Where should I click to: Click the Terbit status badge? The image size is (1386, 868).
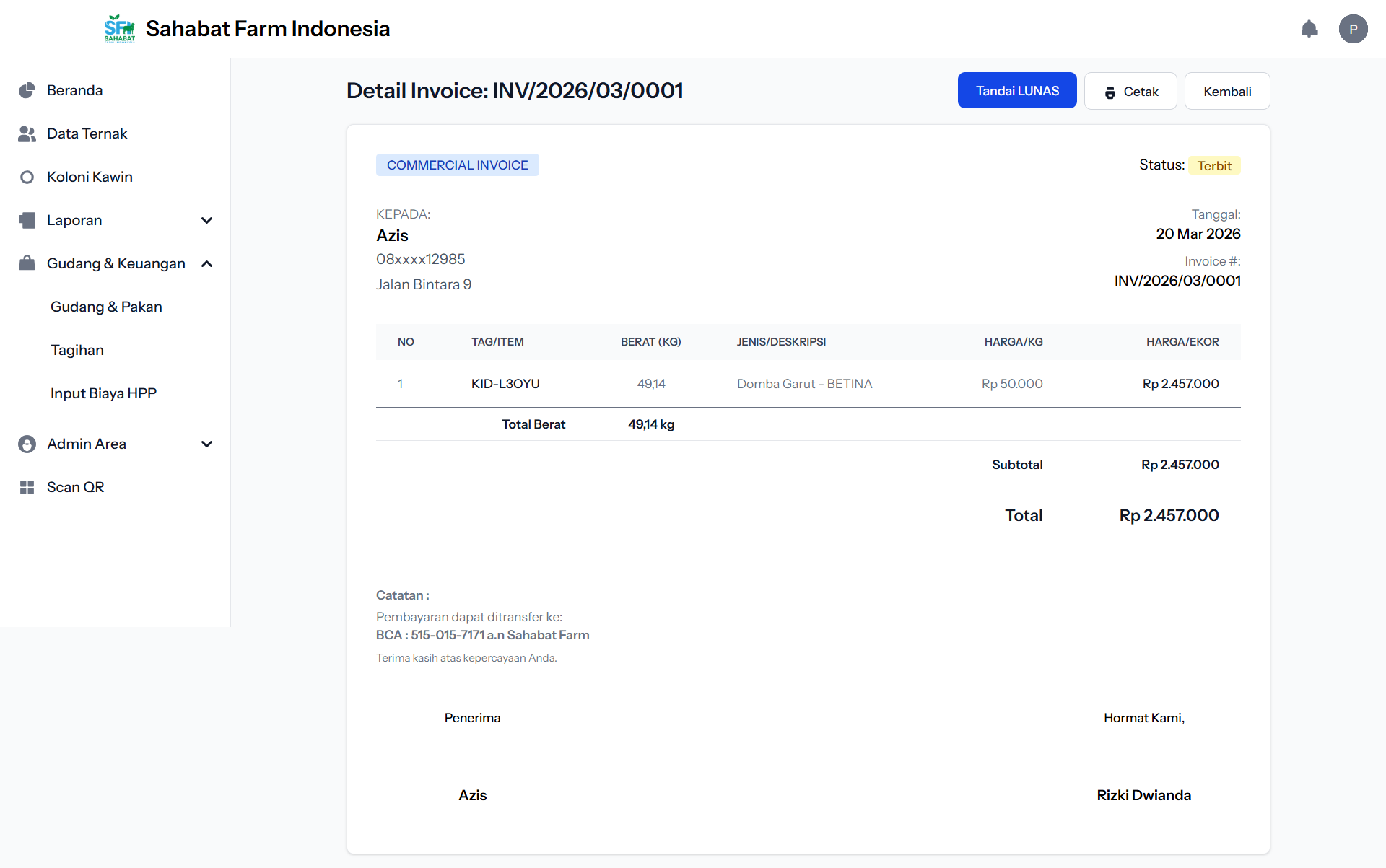pyautogui.click(x=1214, y=166)
